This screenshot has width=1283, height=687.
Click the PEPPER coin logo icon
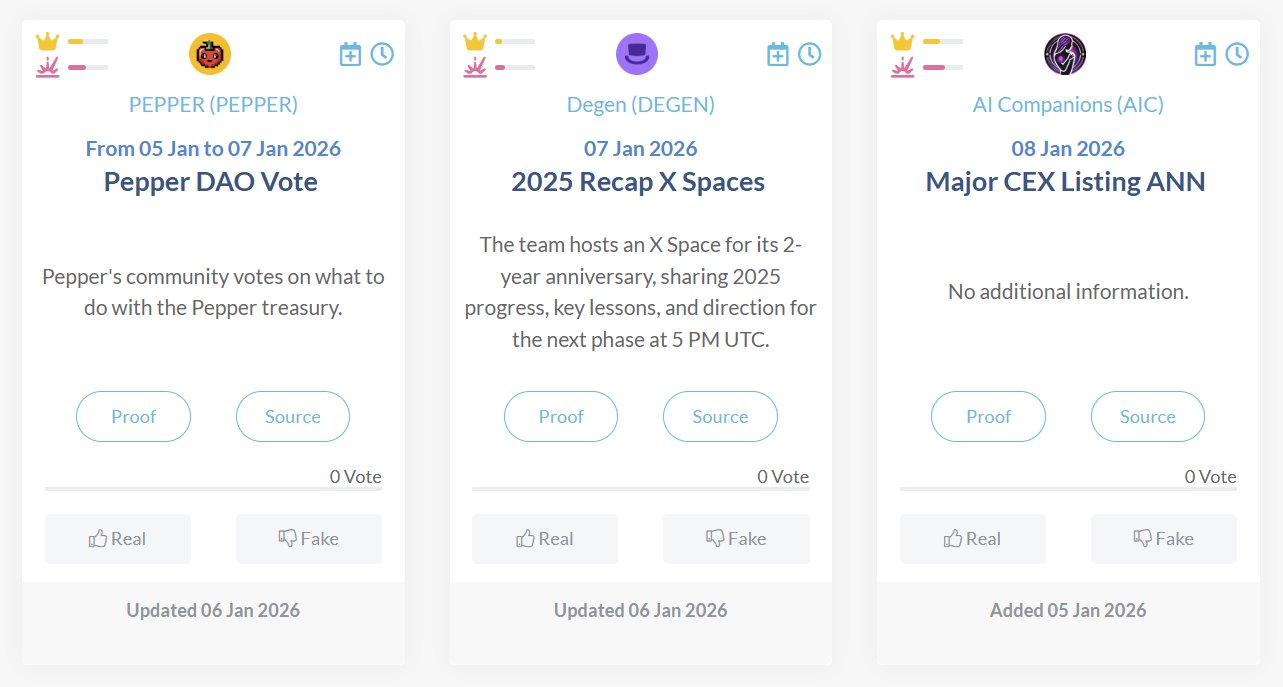[210, 54]
